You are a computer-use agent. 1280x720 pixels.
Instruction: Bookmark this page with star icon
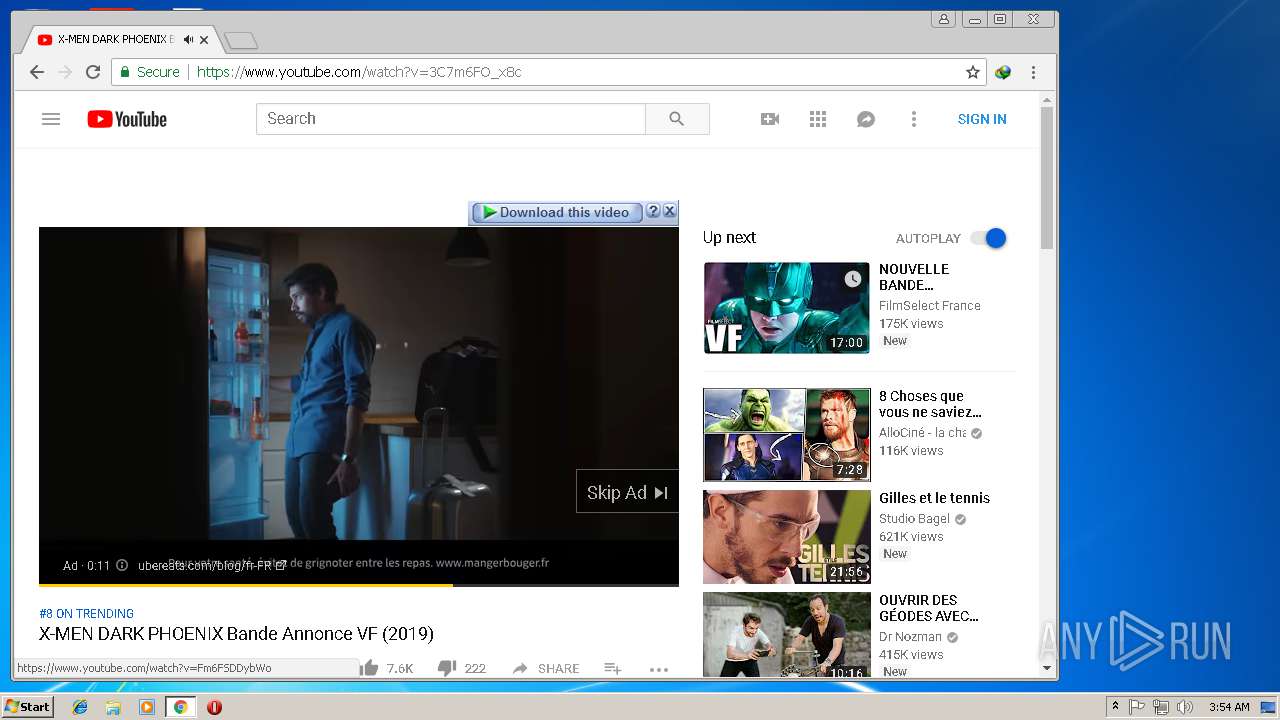(972, 72)
